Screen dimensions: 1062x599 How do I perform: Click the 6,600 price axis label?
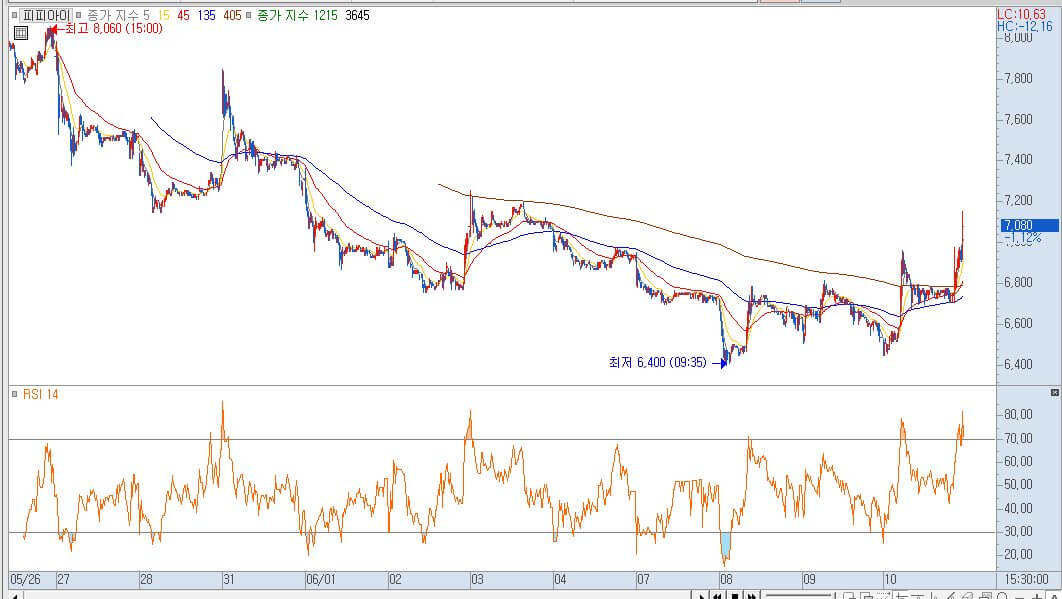(1019, 323)
